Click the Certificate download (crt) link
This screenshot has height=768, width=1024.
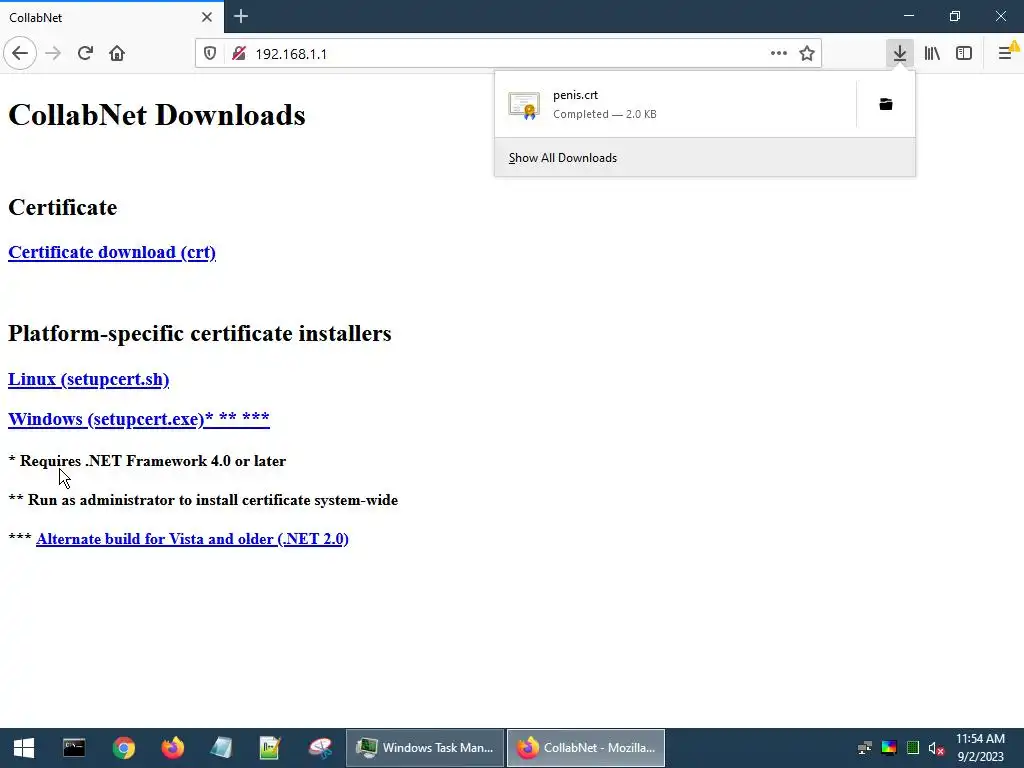point(112,252)
